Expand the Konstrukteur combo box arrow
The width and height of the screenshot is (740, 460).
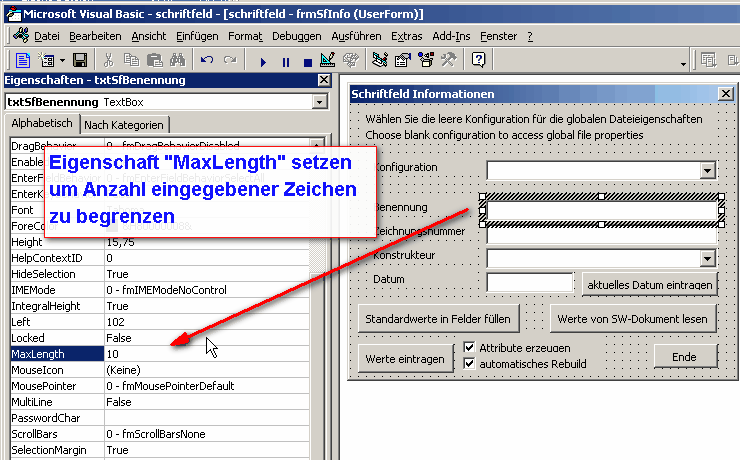(707, 259)
